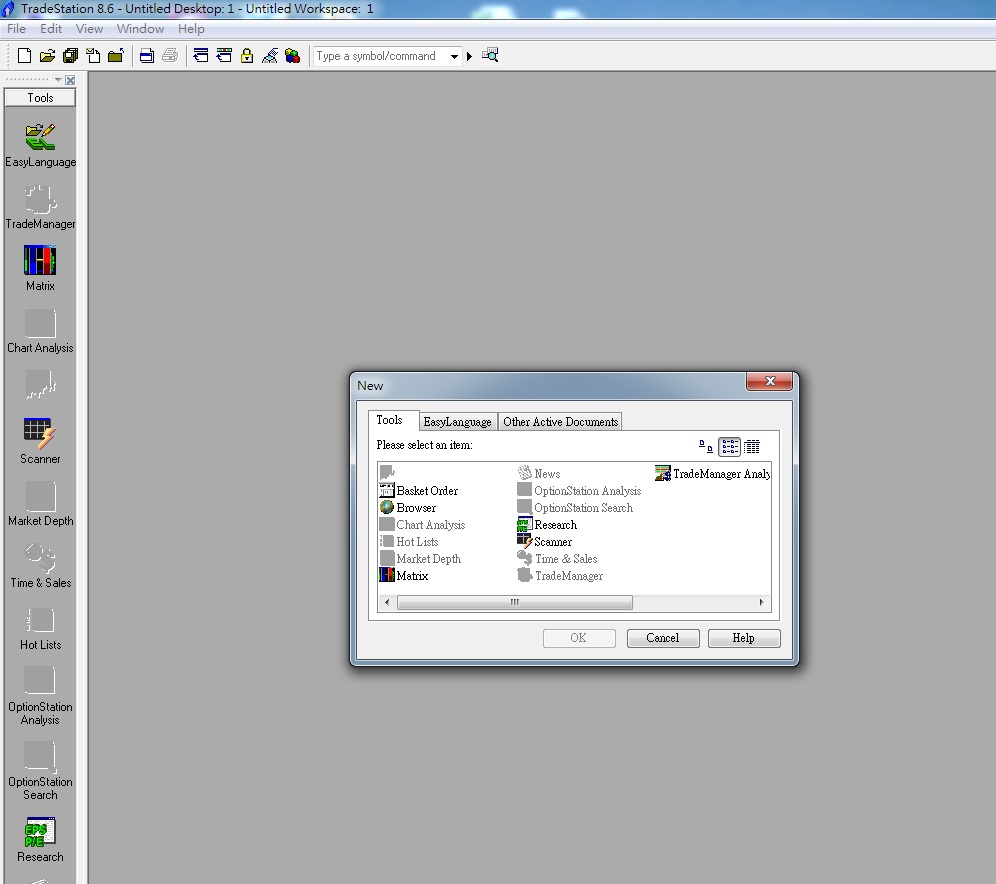Switch New dialog to list view
The width and height of the screenshot is (996, 884).
click(x=729, y=446)
